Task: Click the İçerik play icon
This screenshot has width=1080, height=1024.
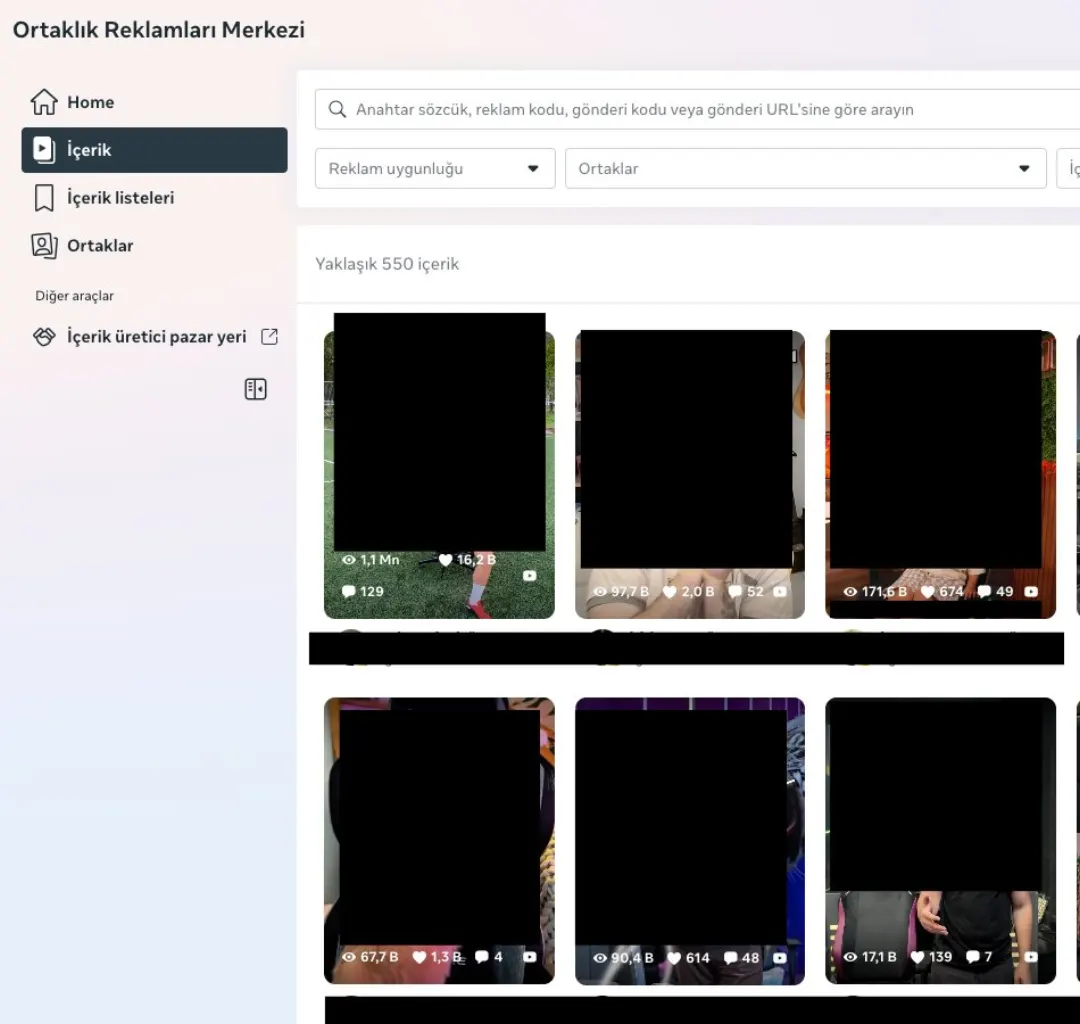Action: click(x=44, y=149)
